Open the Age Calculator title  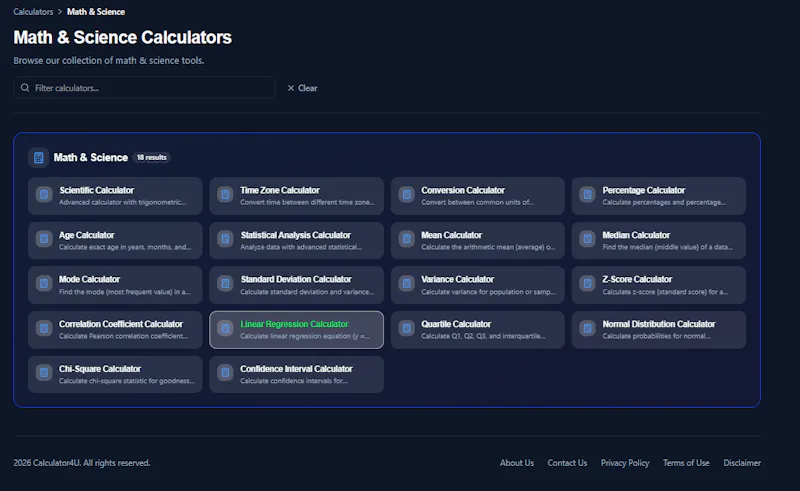point(87,235)
